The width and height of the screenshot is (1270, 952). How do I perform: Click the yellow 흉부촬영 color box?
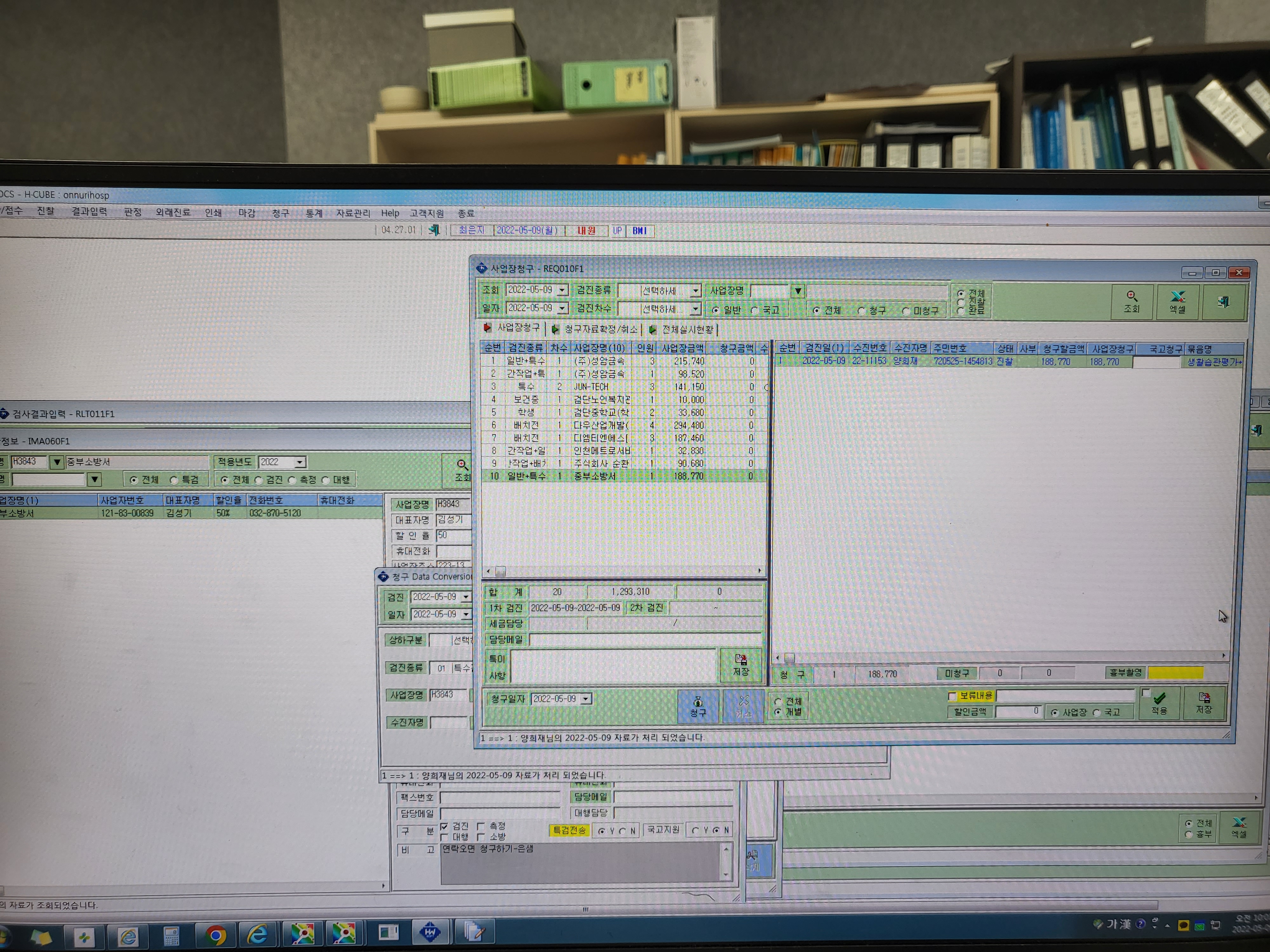1175,672
